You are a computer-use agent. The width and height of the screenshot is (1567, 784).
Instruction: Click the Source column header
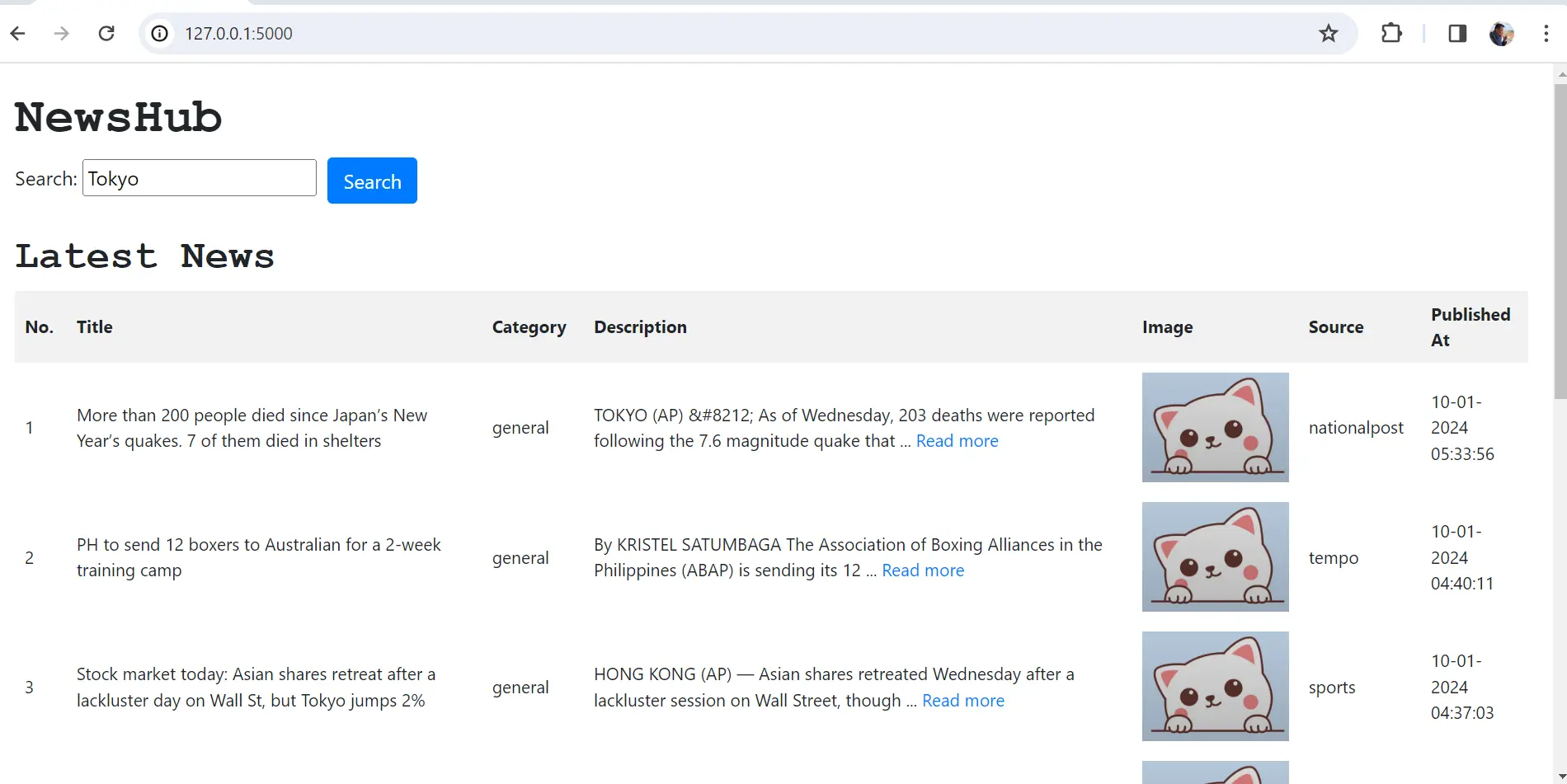(1336, 327)
